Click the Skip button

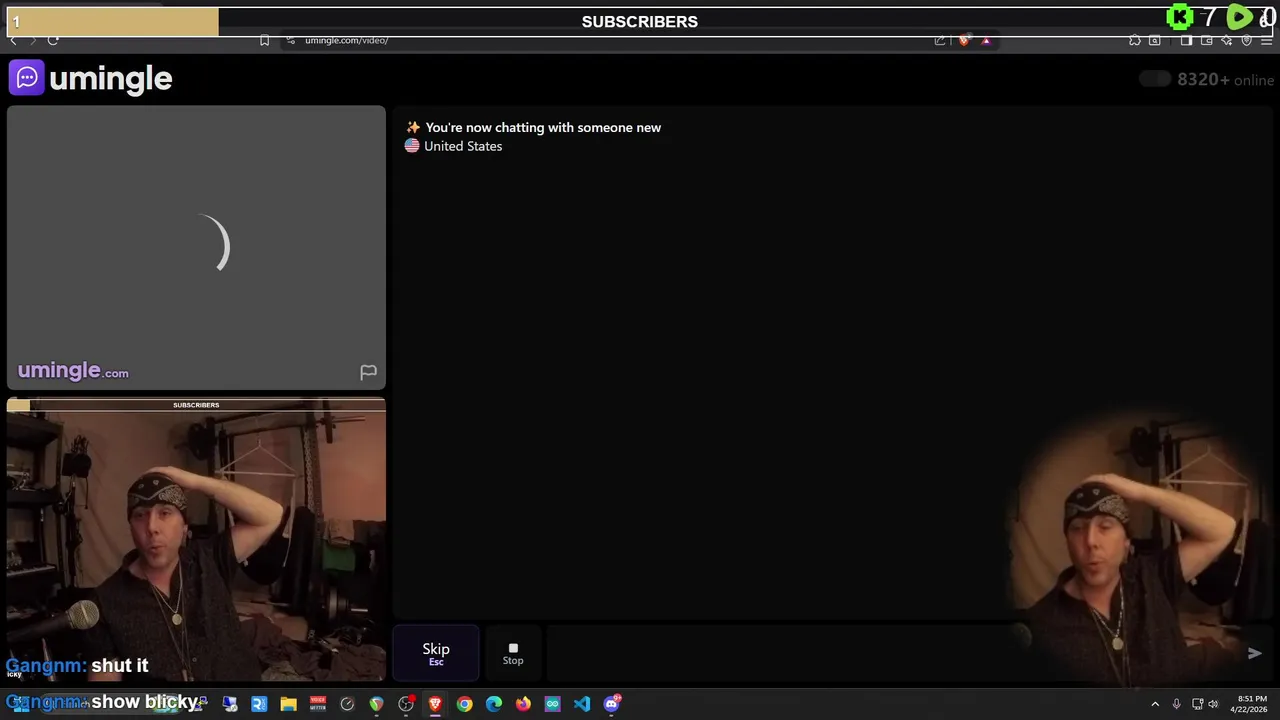(x=436, y=654)
